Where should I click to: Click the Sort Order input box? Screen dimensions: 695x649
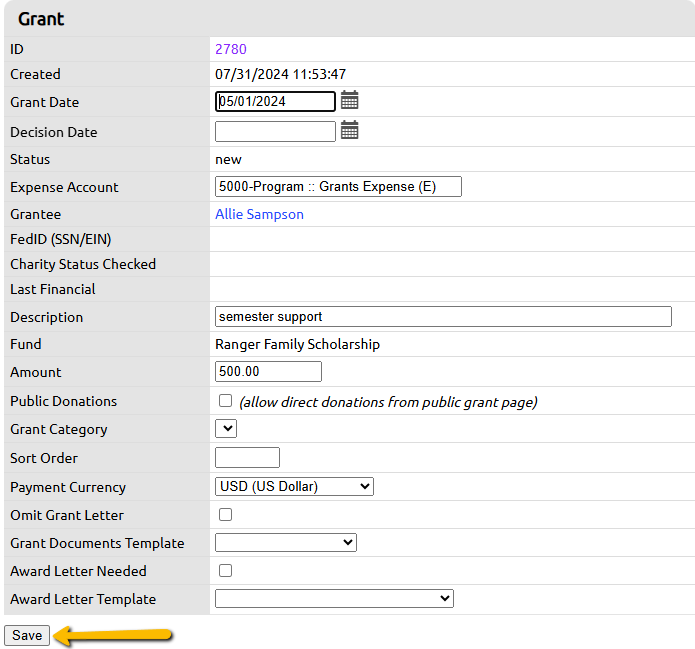(x=247, y=457)
